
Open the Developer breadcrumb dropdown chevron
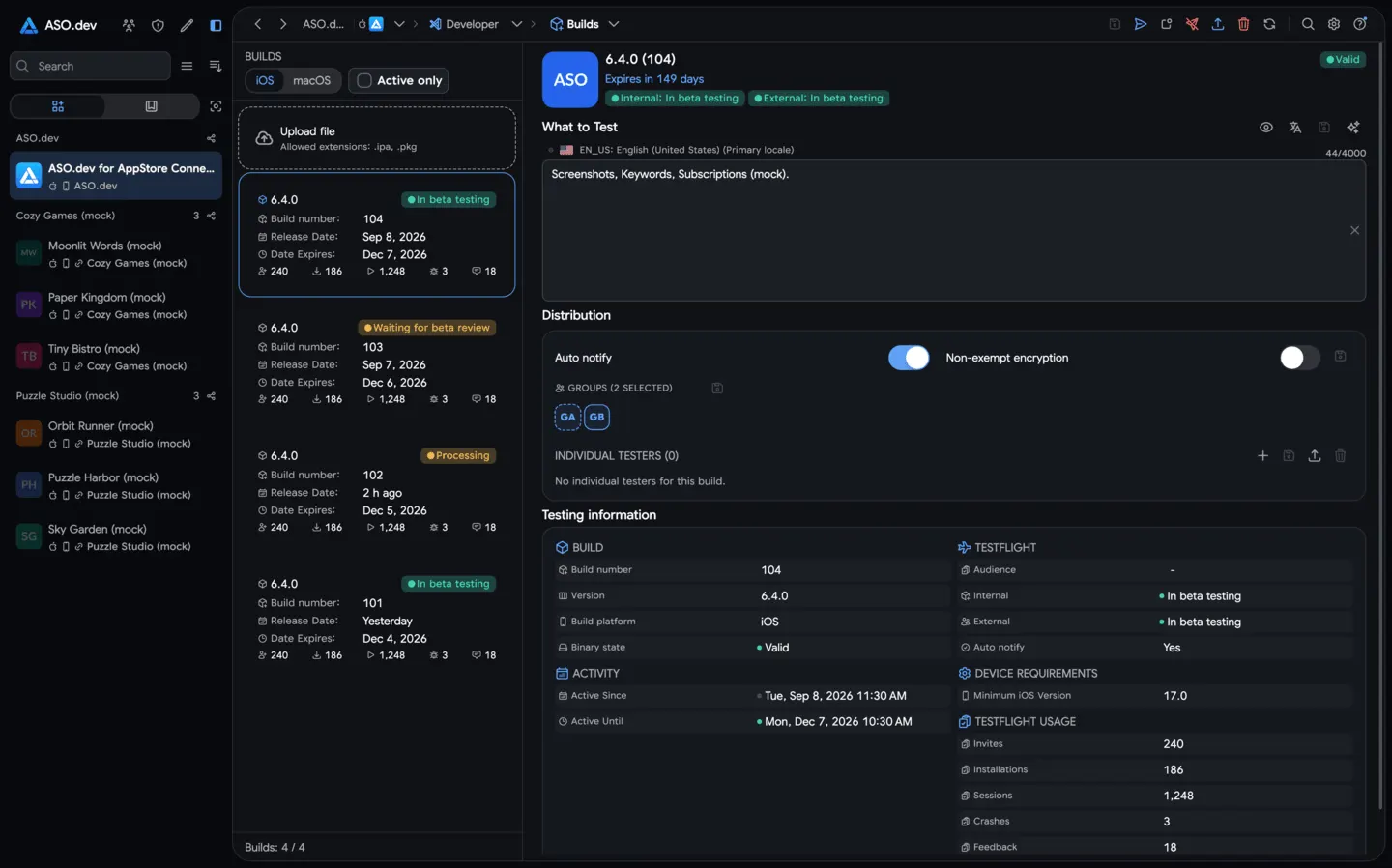click(517, 24)
